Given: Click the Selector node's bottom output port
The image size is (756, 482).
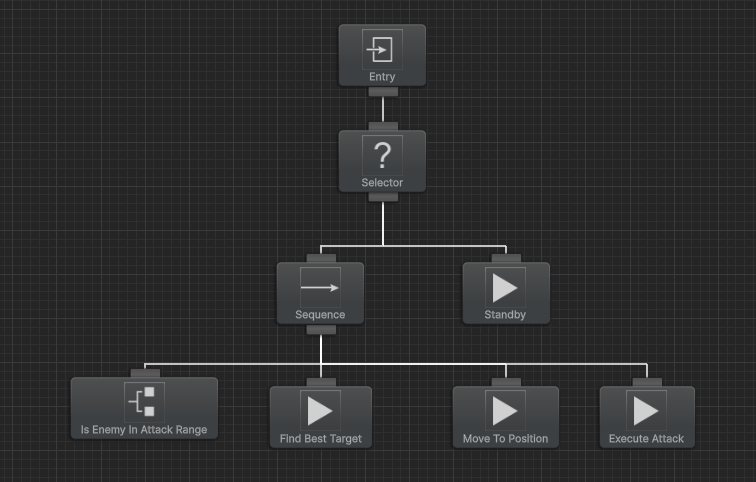Looking at the screenshot, I should click(x=382, y=197).
